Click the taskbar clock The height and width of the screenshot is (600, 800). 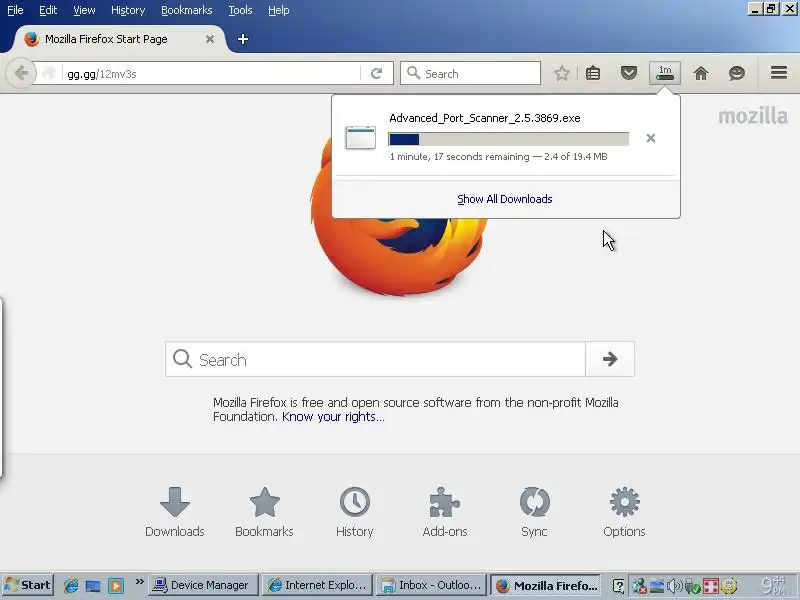[x=774, y=585]
